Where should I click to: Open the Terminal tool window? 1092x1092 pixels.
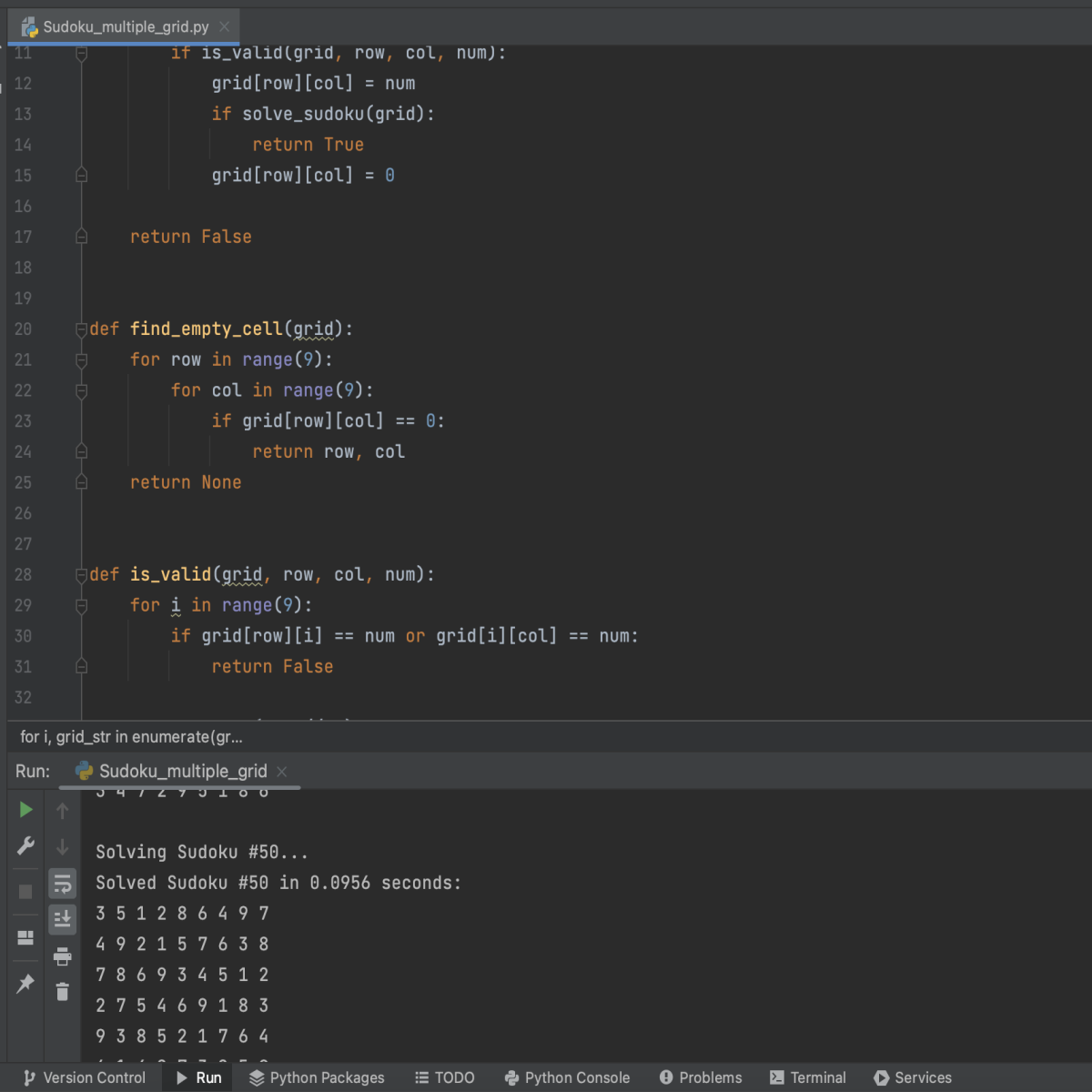[808, 1077]
